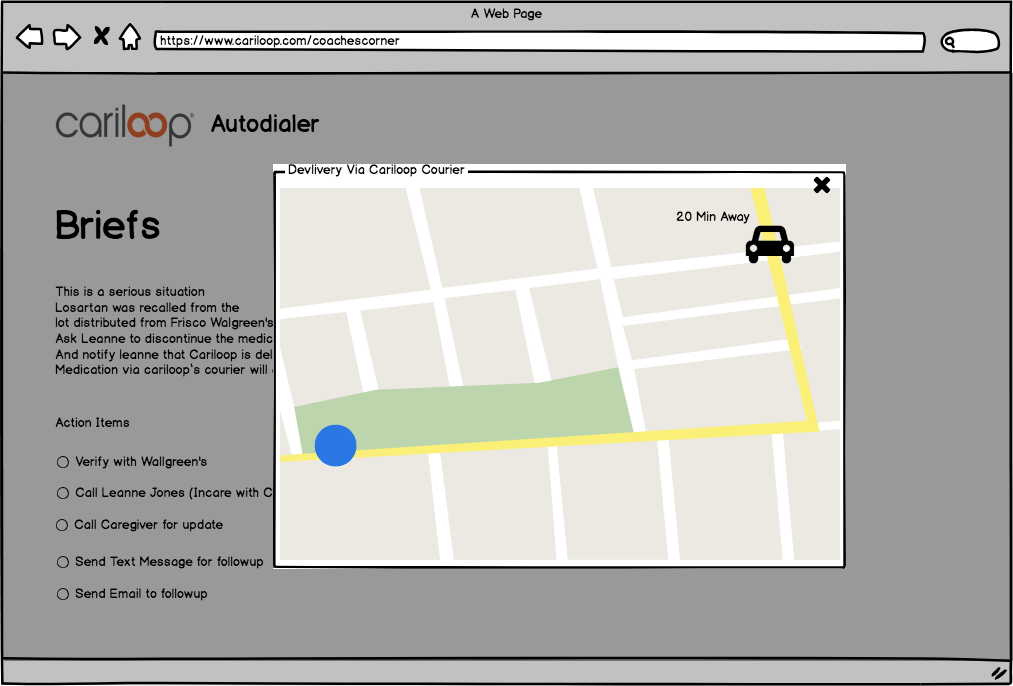The height and width of the screenshot is (686, 1013).
Task: Click the URL address bar
Action: pos(540,42)
